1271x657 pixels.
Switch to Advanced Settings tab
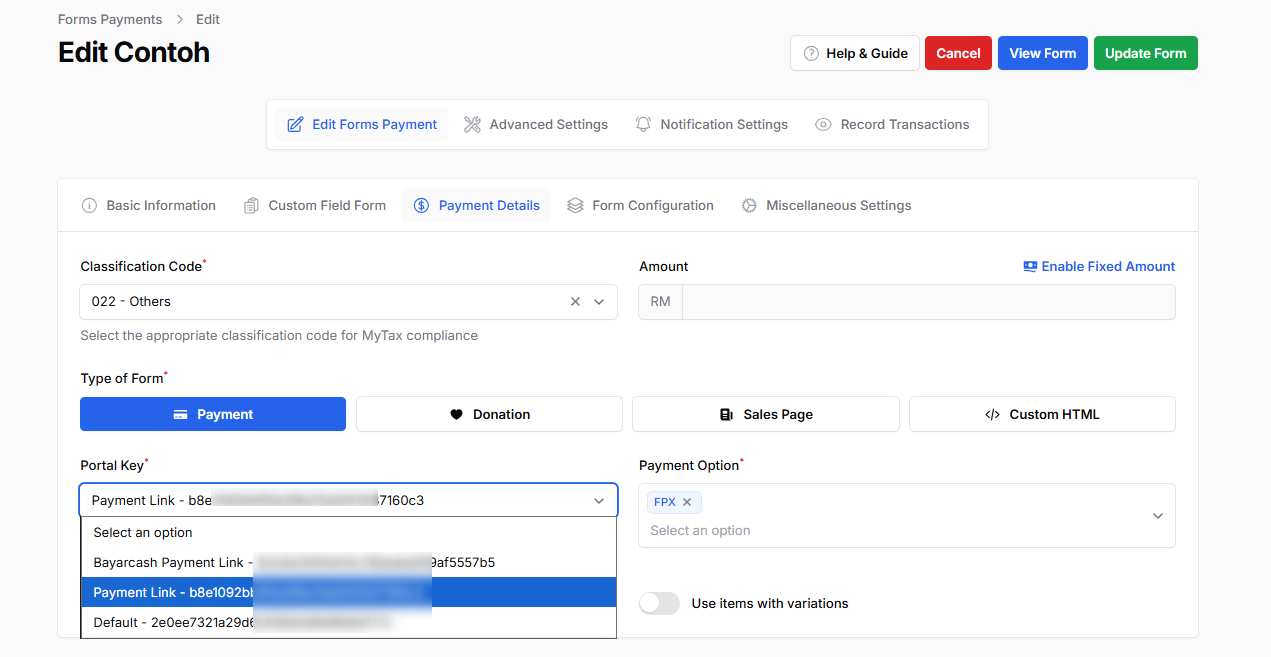point(536,124)
